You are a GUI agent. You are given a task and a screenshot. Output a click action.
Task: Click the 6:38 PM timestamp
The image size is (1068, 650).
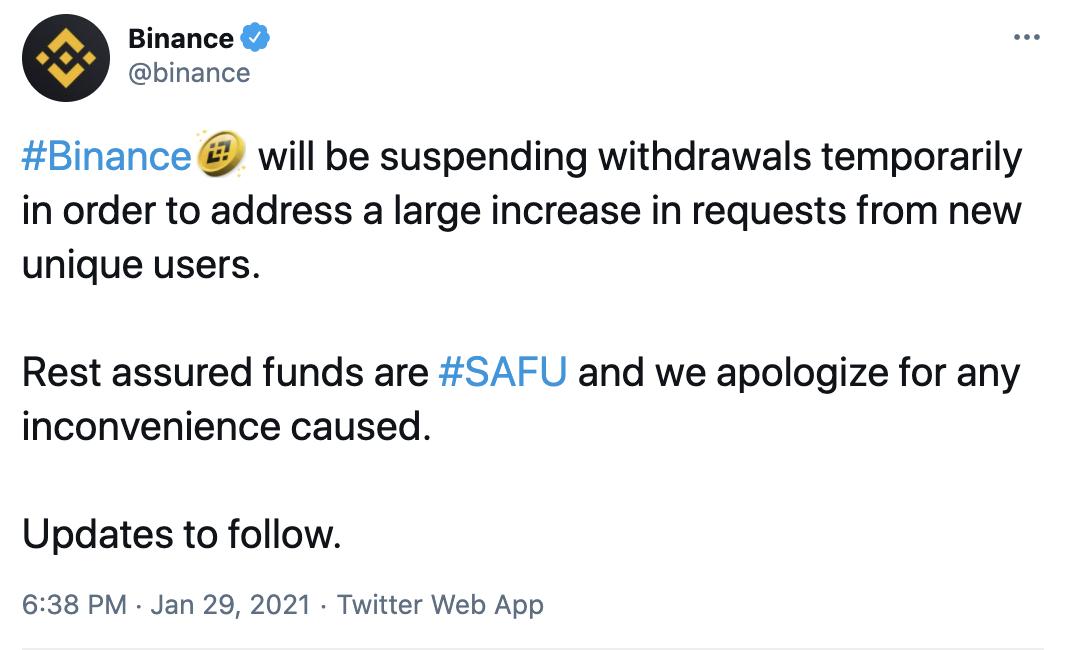coord(74,605)
